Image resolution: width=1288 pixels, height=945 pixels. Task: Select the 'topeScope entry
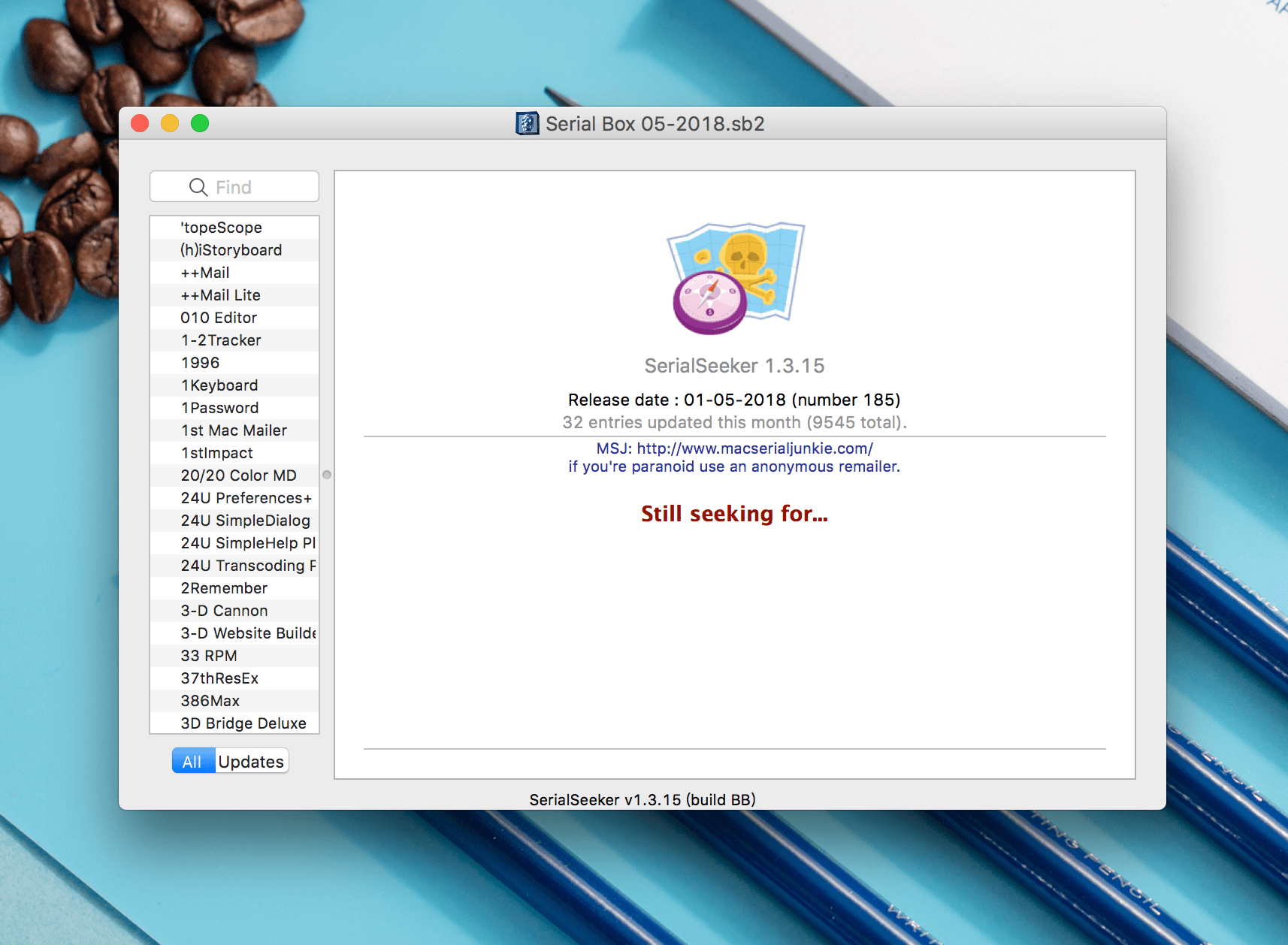[x=234, y=228]
